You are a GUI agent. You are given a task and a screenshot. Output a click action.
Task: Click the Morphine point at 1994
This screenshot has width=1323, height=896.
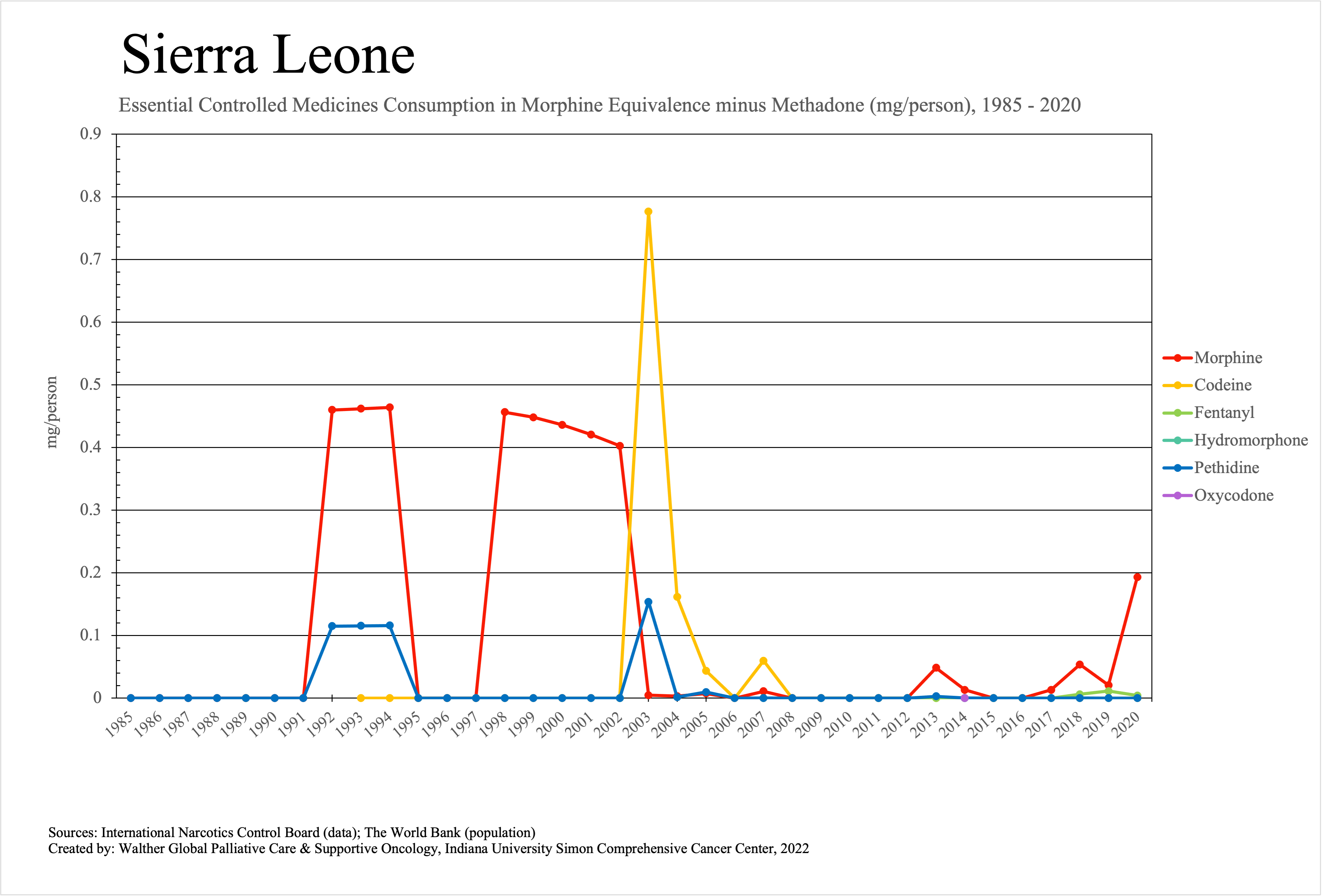tap(390, 407)
